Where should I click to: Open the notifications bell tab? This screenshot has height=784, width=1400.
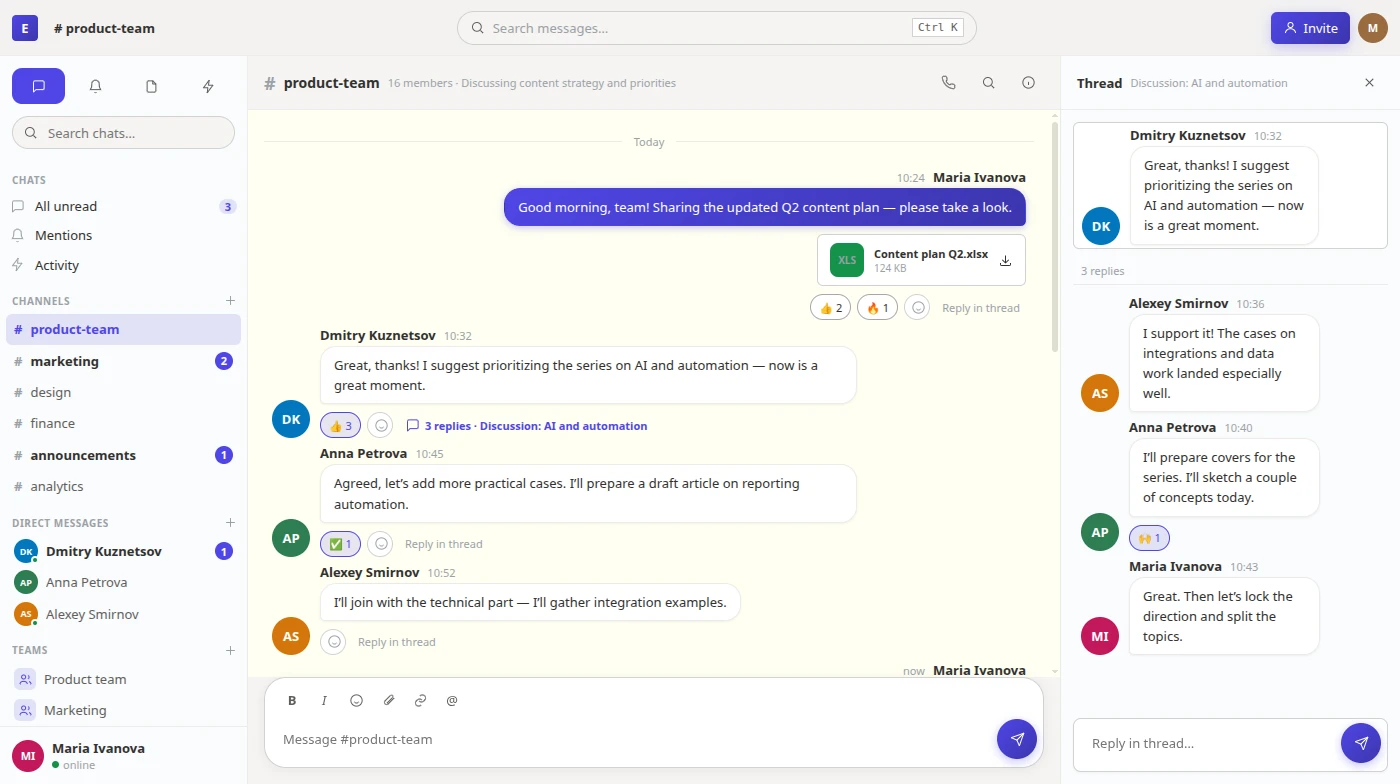pos(95,86)
